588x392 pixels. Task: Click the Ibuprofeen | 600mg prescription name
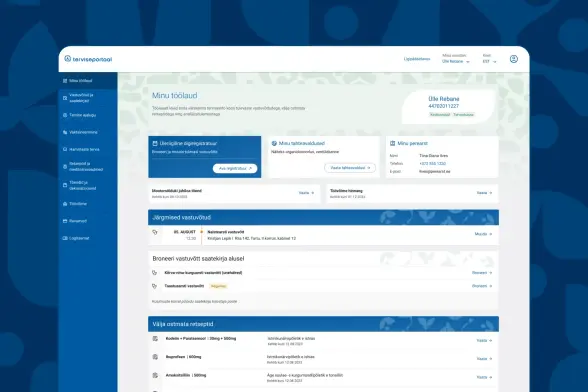pos(183,357)
